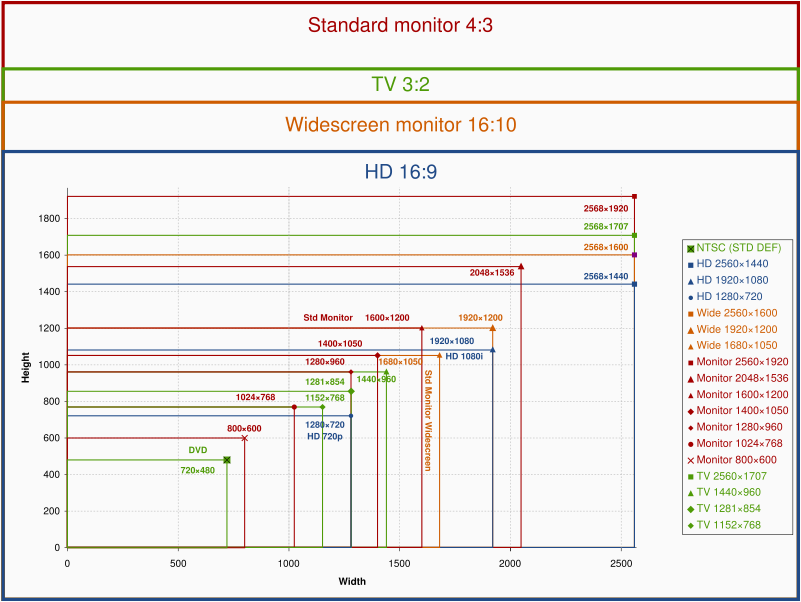
Task: Click the blue '2568×1440' chart label
Action: point(606,276)
